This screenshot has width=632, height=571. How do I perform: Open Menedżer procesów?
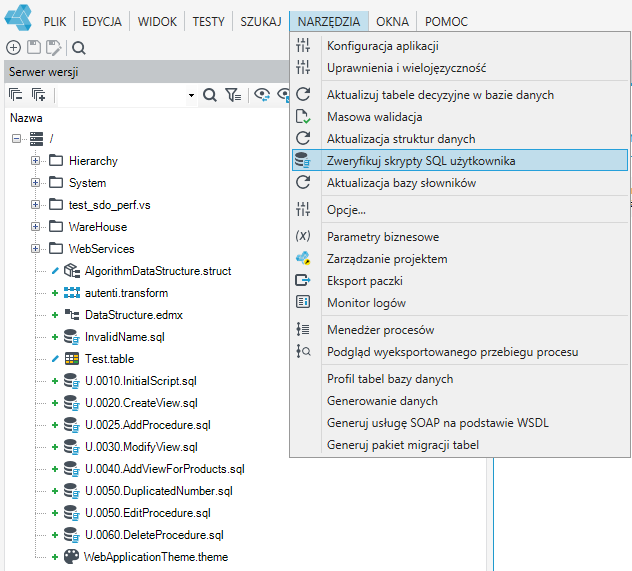[x=460, y=330]
